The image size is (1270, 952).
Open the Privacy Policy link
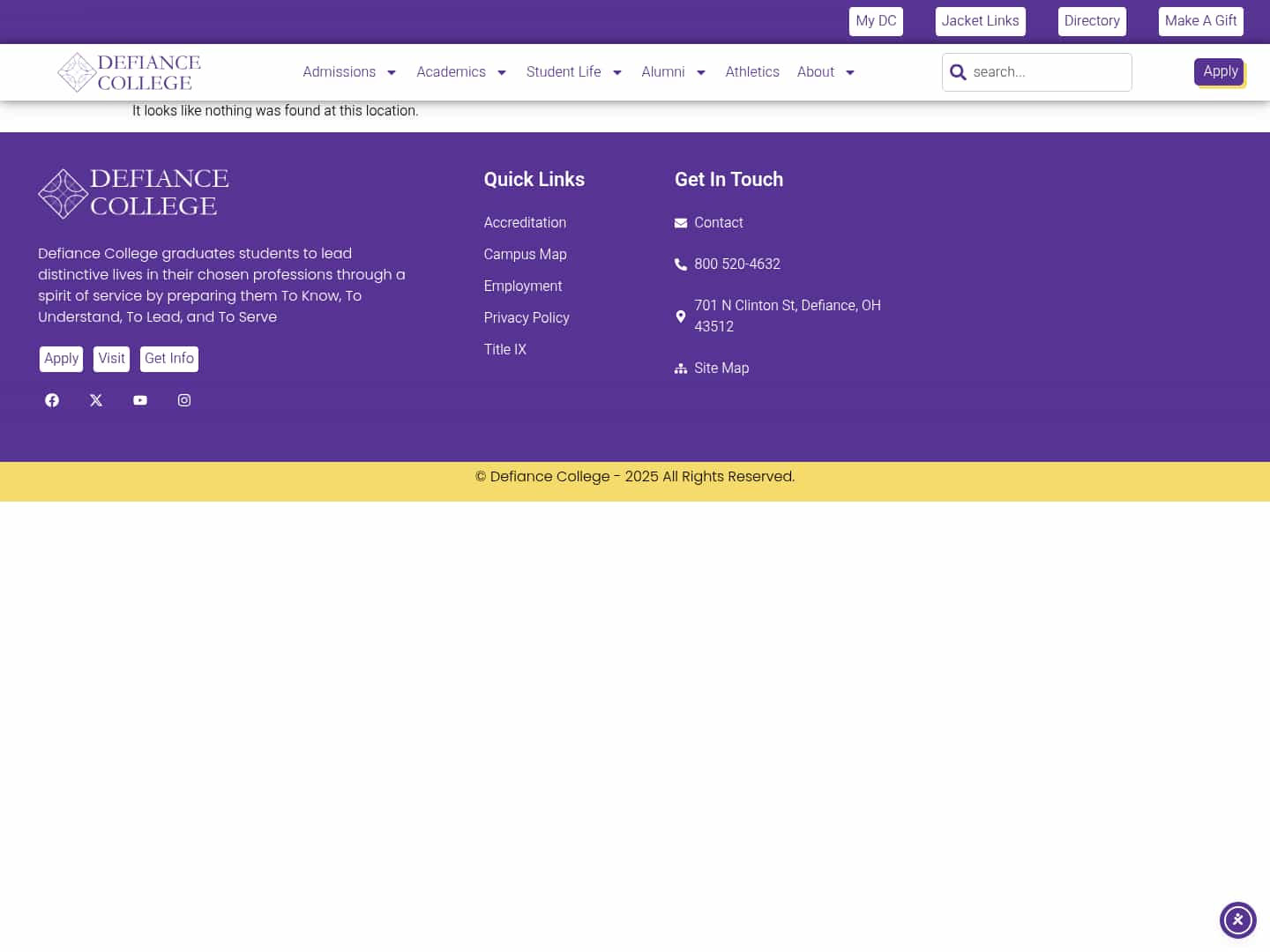(527, 318)
